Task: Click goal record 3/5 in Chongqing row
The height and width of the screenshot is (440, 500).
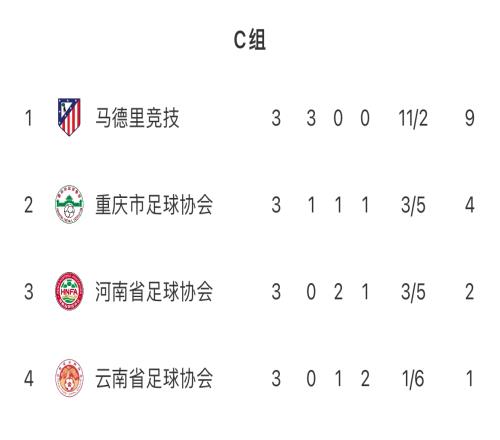Action: tap(413, 205)
